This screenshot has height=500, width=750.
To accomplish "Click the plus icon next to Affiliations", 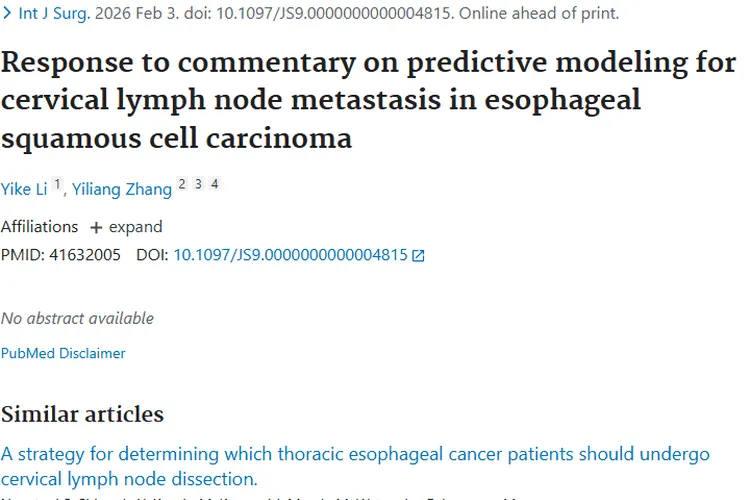I will 96,227.
